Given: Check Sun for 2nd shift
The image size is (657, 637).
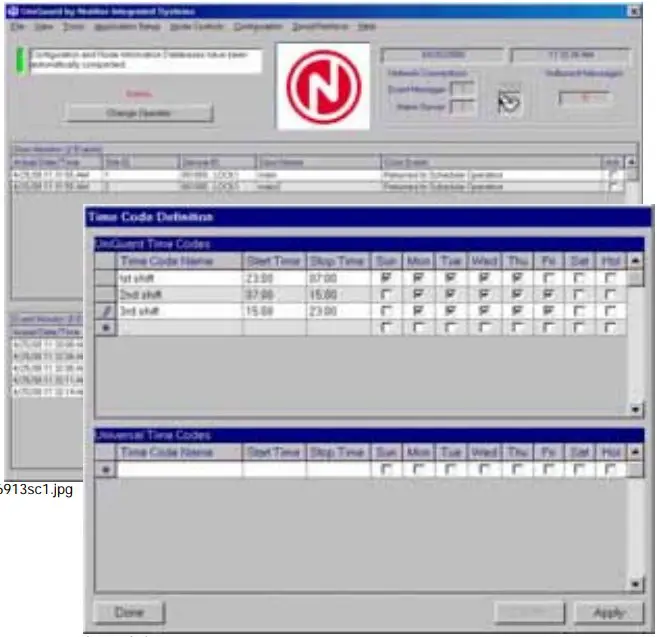Looking at the screenshot, I should pos(385,295).
